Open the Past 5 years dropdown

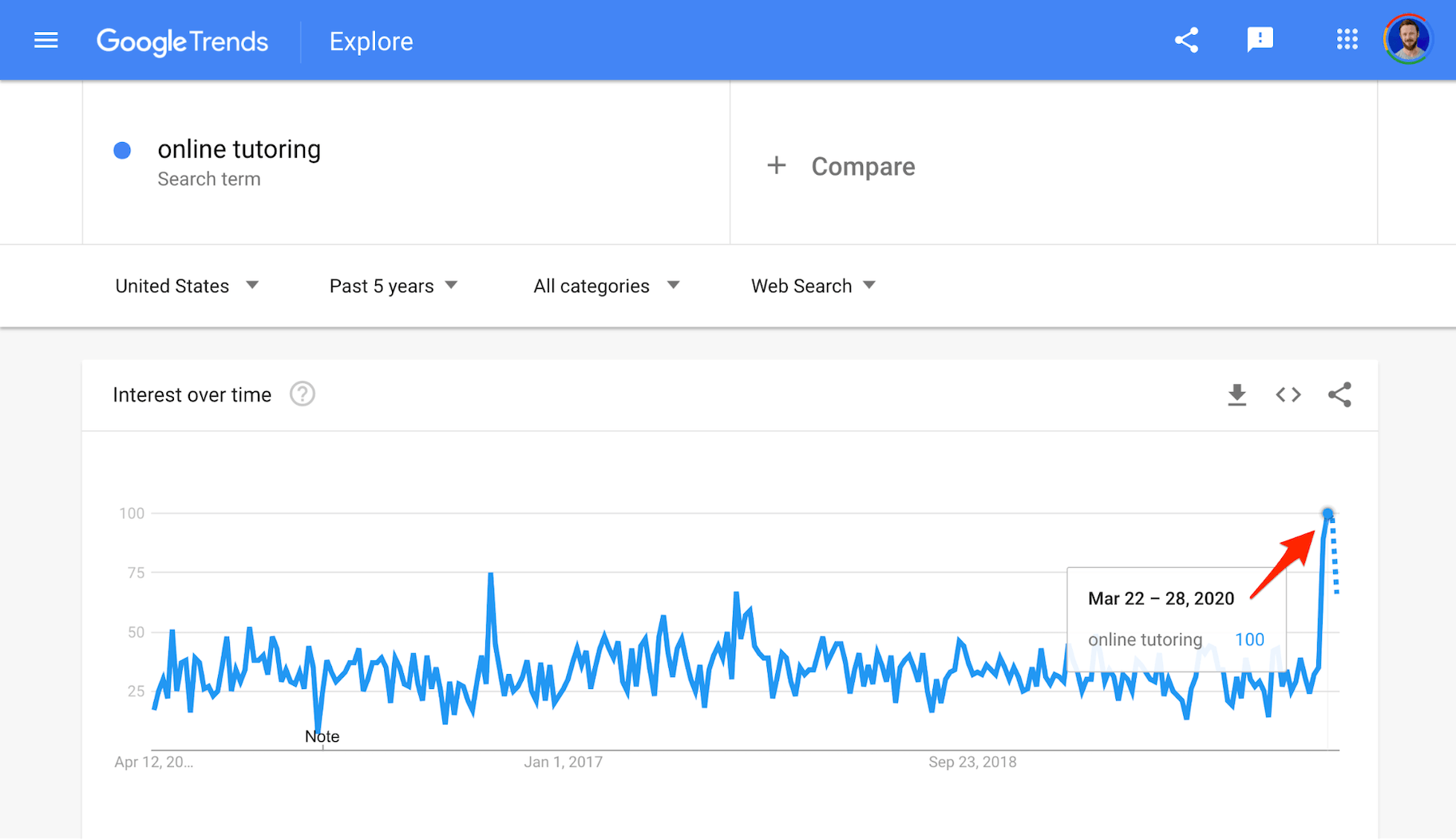tap(393, 286)
